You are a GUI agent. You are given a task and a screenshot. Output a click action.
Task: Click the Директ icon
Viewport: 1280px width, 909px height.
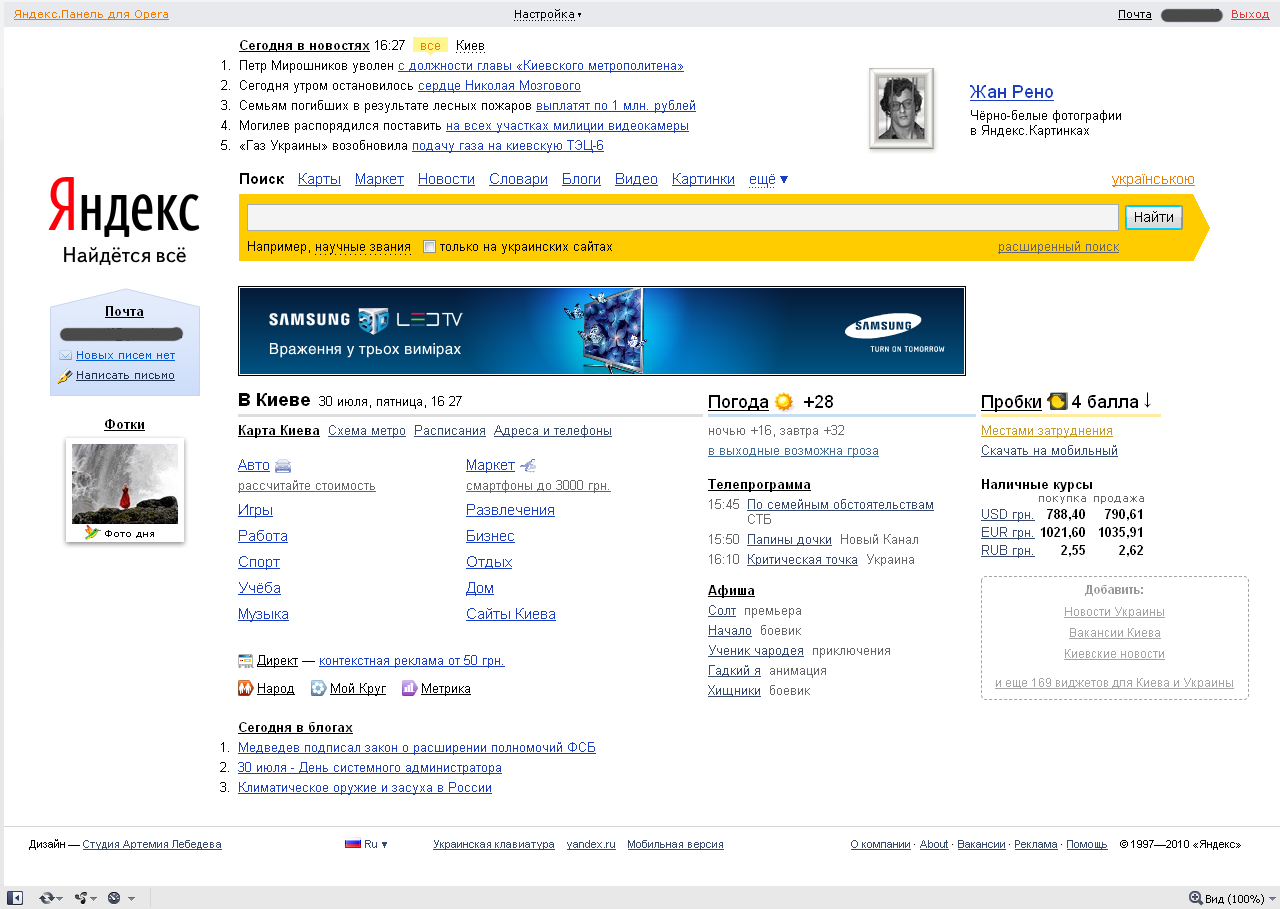point(246,661)
